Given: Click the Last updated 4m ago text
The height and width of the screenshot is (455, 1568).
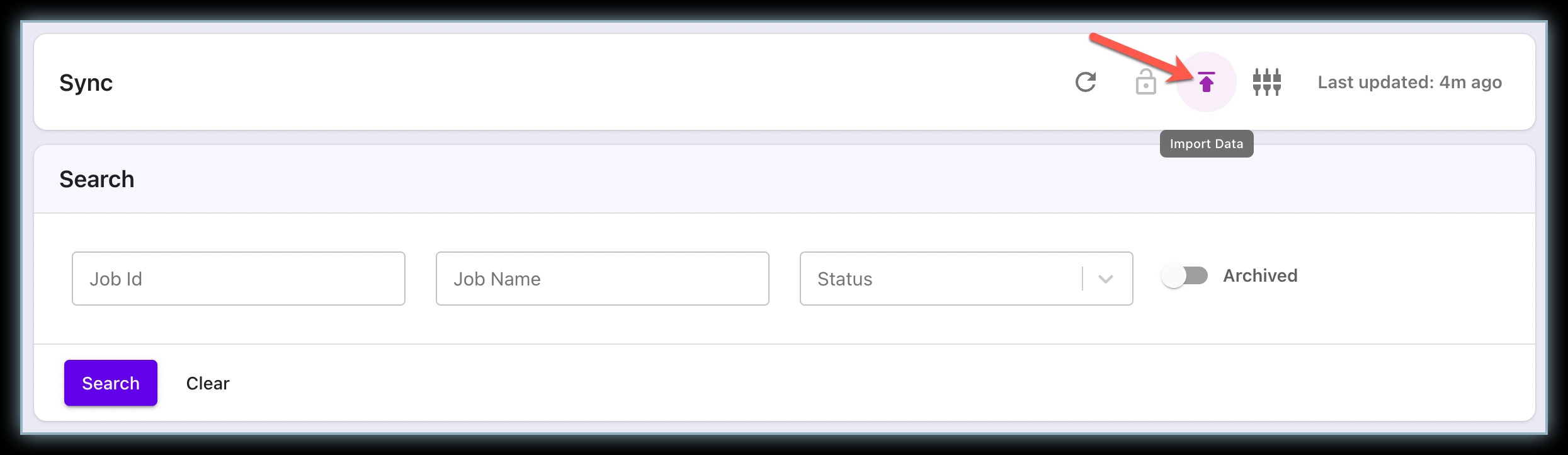Looking at the screenshot, I should (1410, 82).
